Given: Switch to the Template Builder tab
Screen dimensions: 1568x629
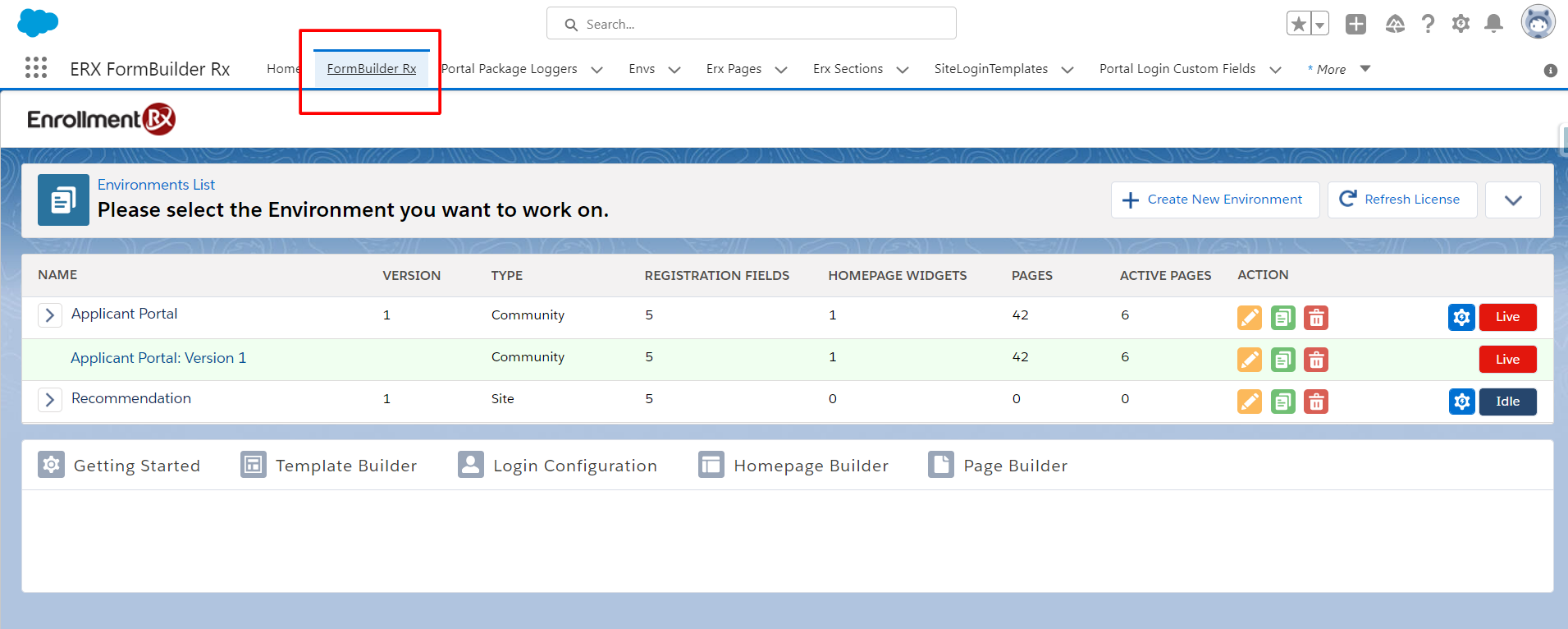Looking at the screenshot, I should (329, 466).
